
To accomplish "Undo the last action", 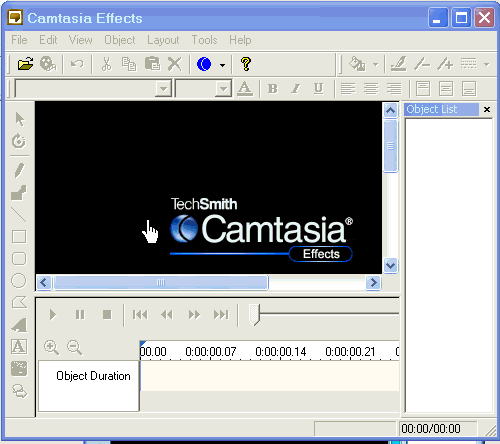I will click(x=77, y=63).
